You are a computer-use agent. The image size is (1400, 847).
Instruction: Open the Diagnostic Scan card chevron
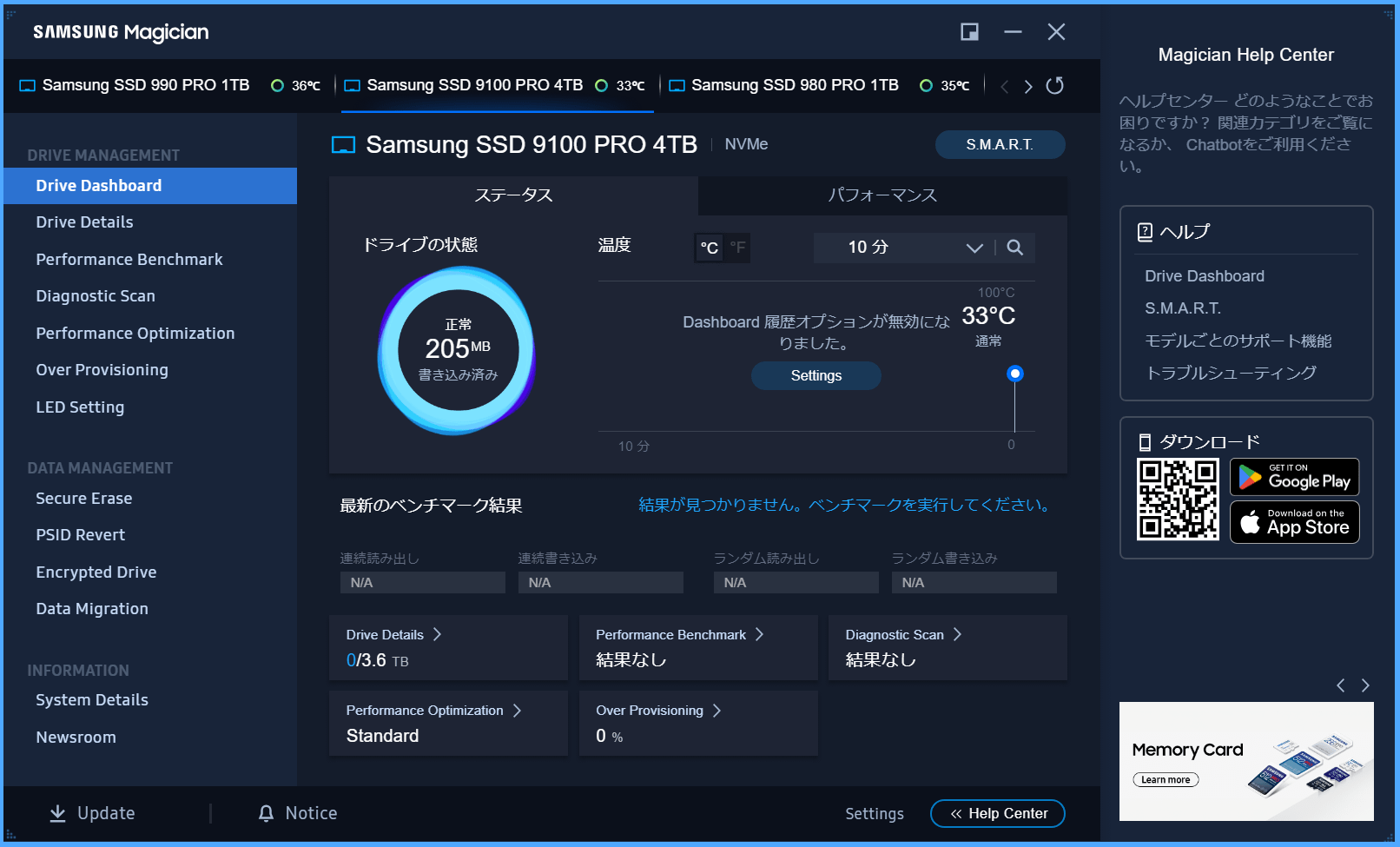[957, 634]
